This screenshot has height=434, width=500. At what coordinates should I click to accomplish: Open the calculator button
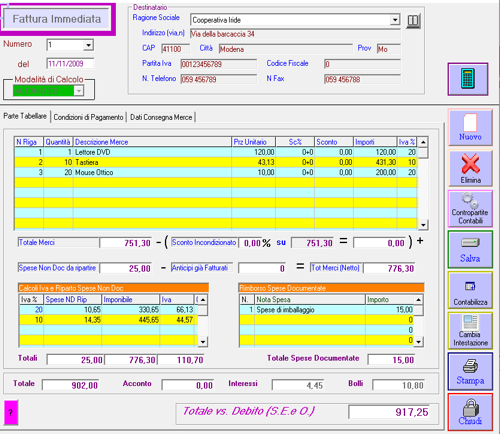click(468, 79)
